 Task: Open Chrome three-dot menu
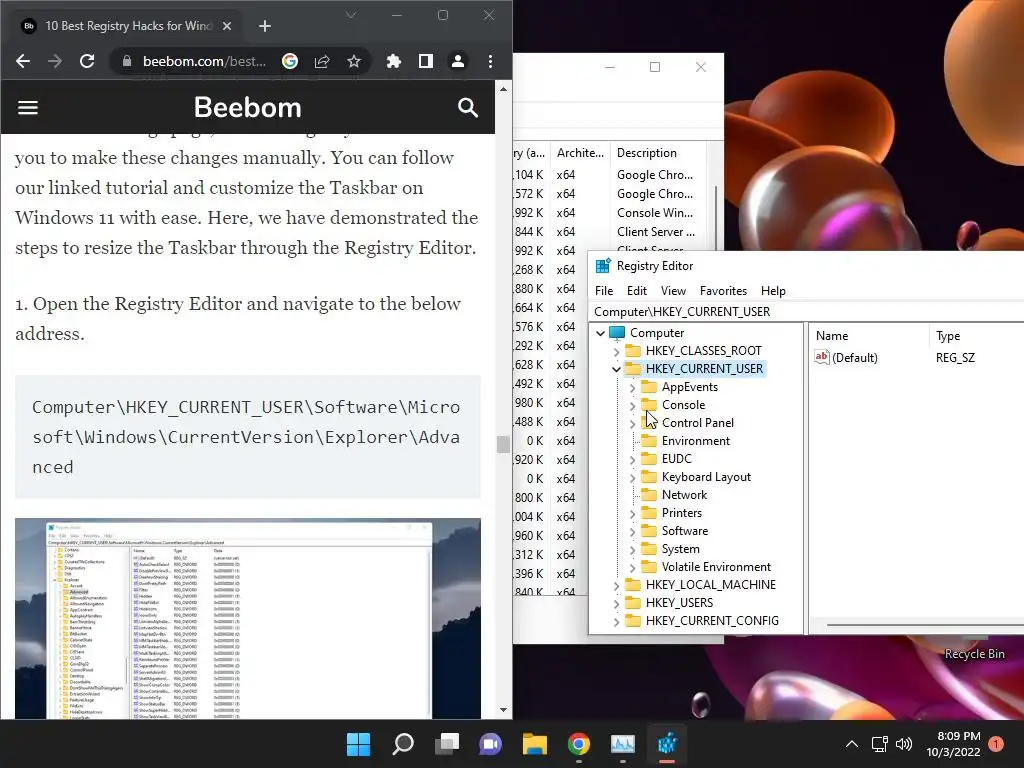tap(490, 61)
